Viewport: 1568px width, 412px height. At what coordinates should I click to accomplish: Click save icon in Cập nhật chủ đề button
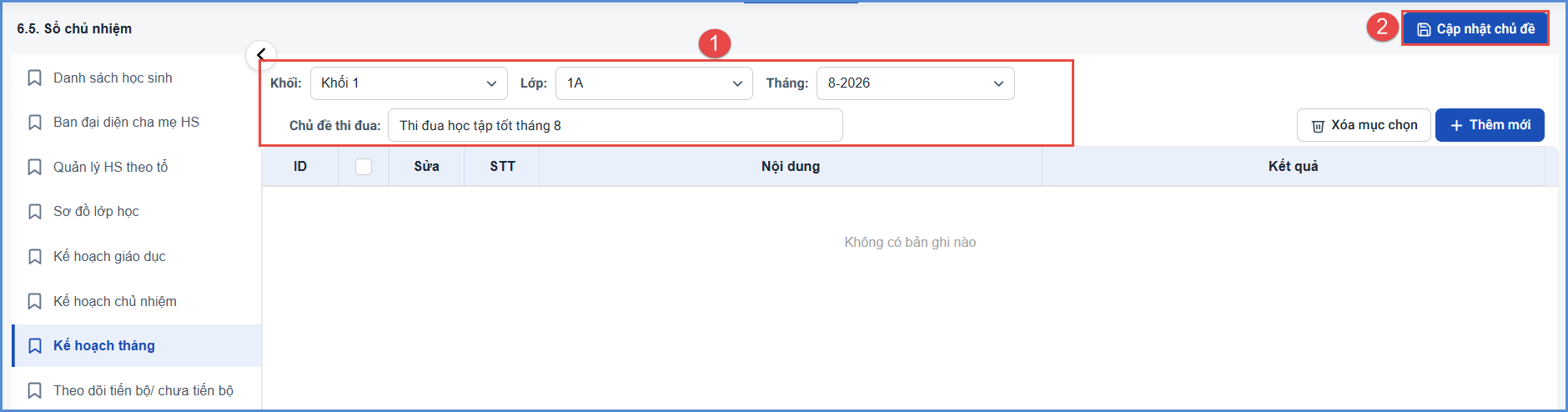[x=1424, y=29]
